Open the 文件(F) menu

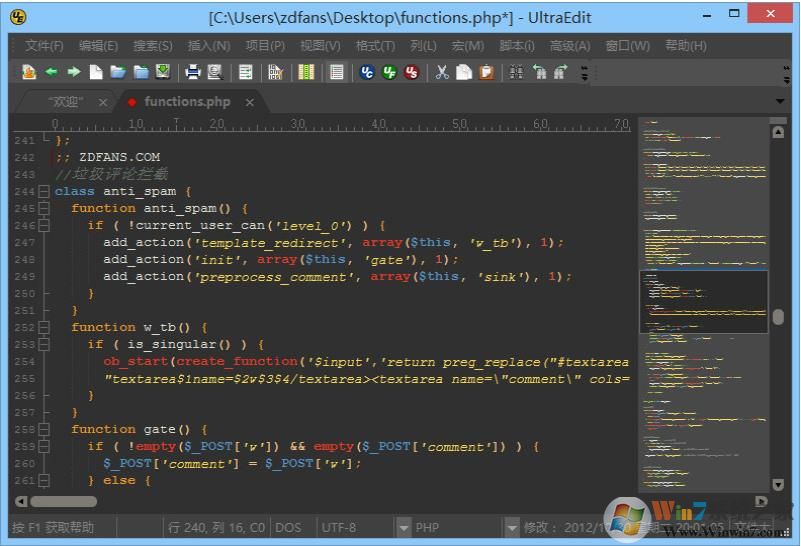pyautogui.click(x=44, y=46)
